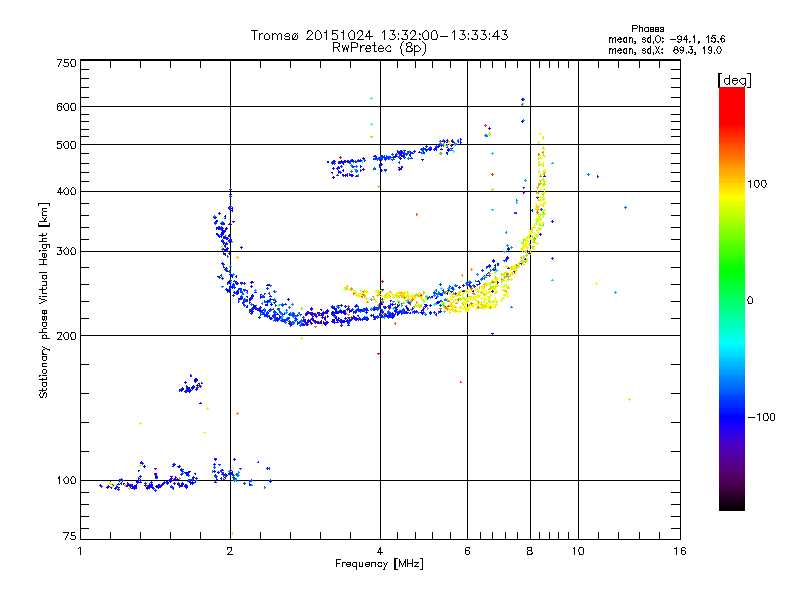The height and width of the screenshot is (600, 800).
Task: Click the colorbar tick label '100'
Action: 757,184
